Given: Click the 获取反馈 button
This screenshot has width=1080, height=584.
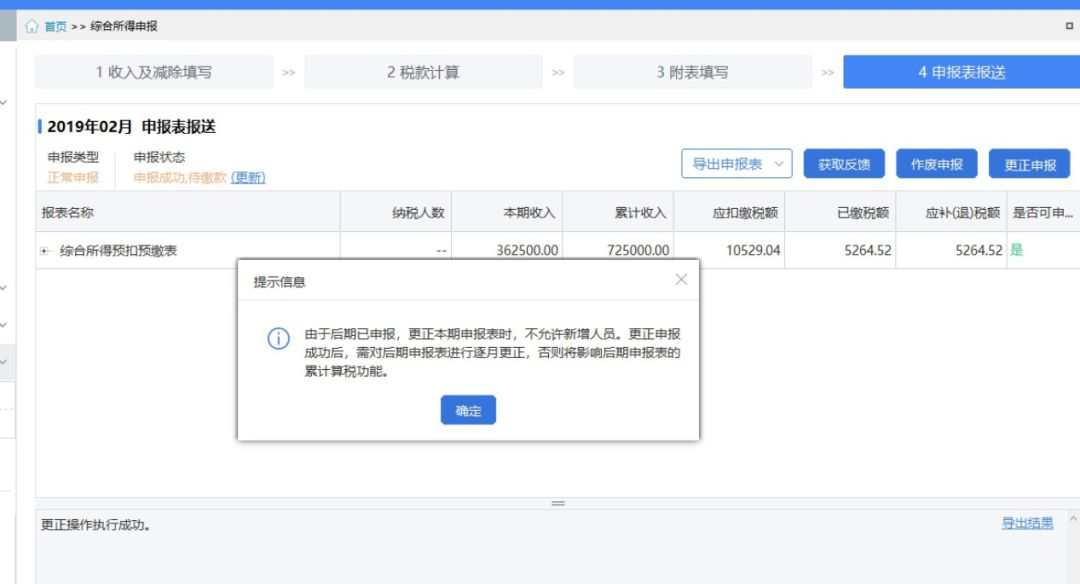Looking at the screenshot, I should tap(844, 164).
